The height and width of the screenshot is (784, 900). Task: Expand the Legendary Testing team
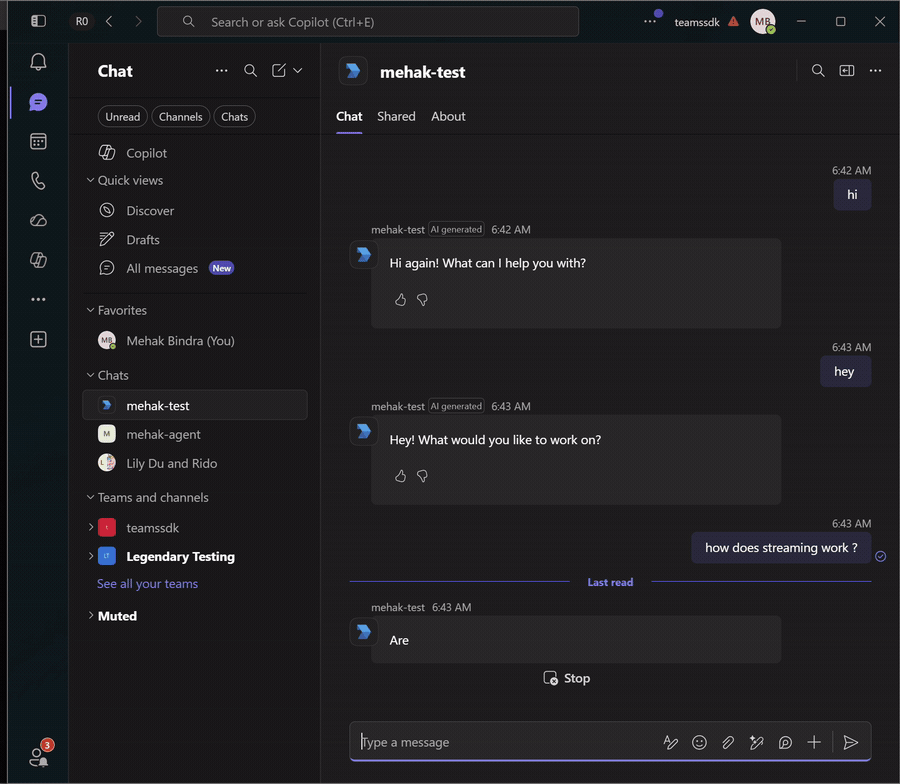[x=91, y=556]
